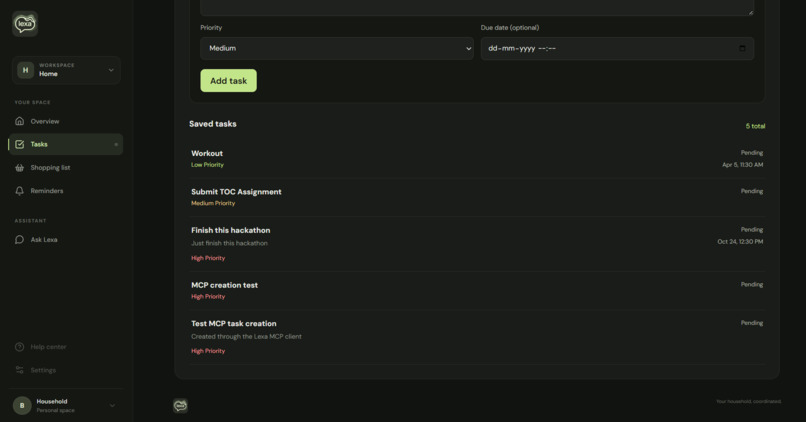Click Medium Priority label under Submit TOC Assignment
Viewport: 806px width, 422px height.
213,204
